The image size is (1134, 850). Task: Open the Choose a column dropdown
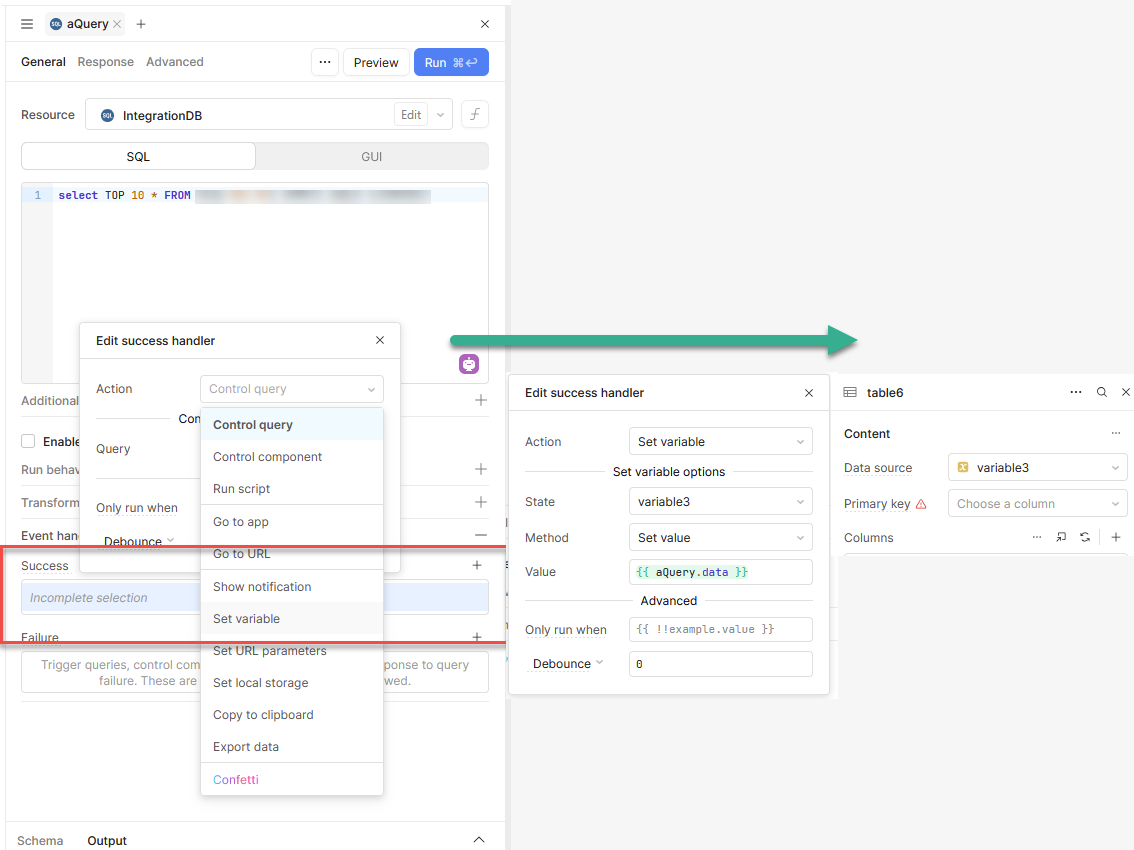pyautogui.click(x=1037, y=503)
